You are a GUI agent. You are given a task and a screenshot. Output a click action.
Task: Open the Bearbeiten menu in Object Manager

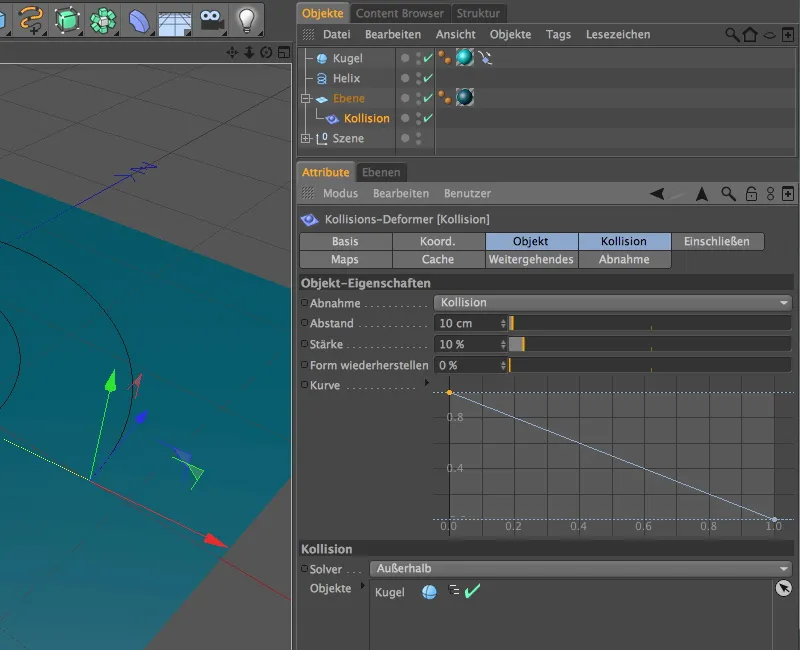393,35
